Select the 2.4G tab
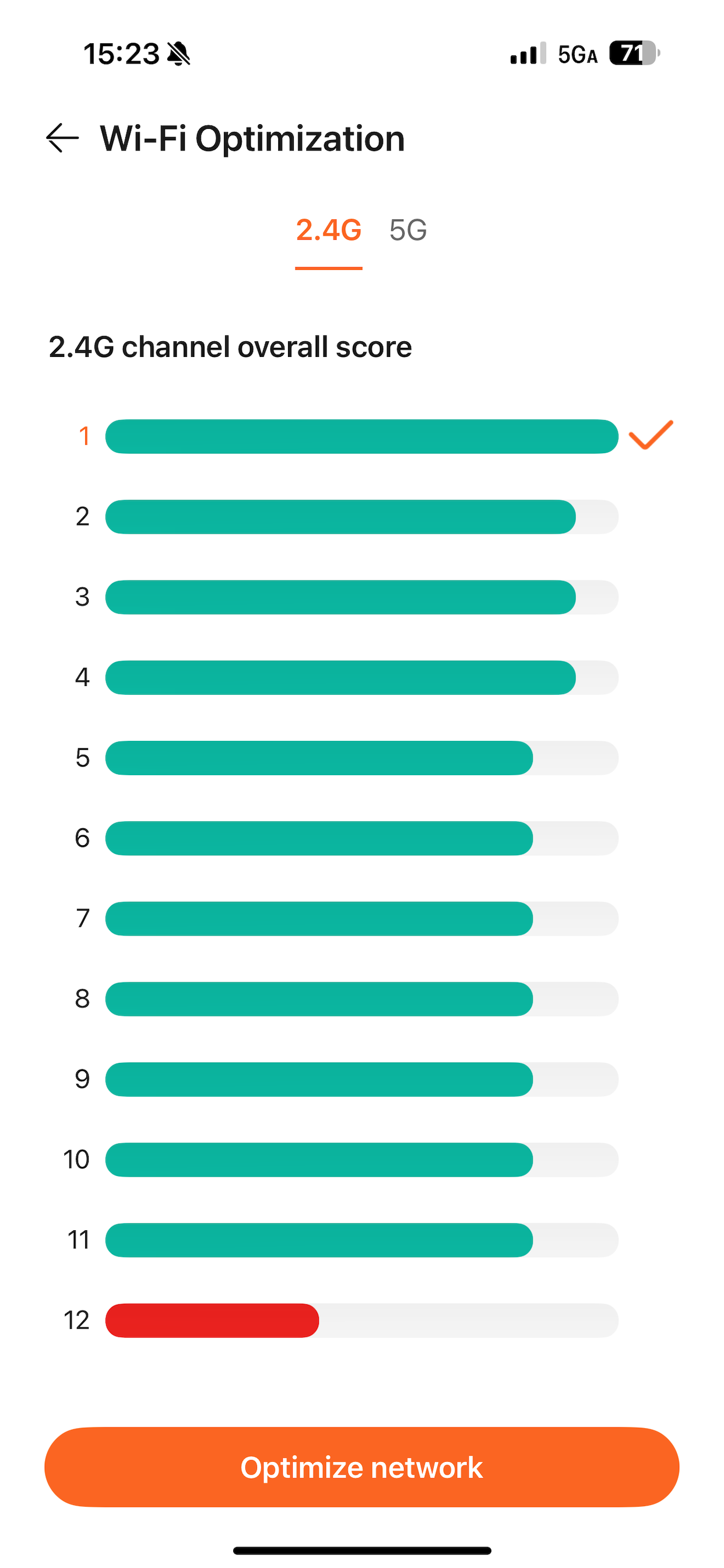 click(x=329, y=230)
